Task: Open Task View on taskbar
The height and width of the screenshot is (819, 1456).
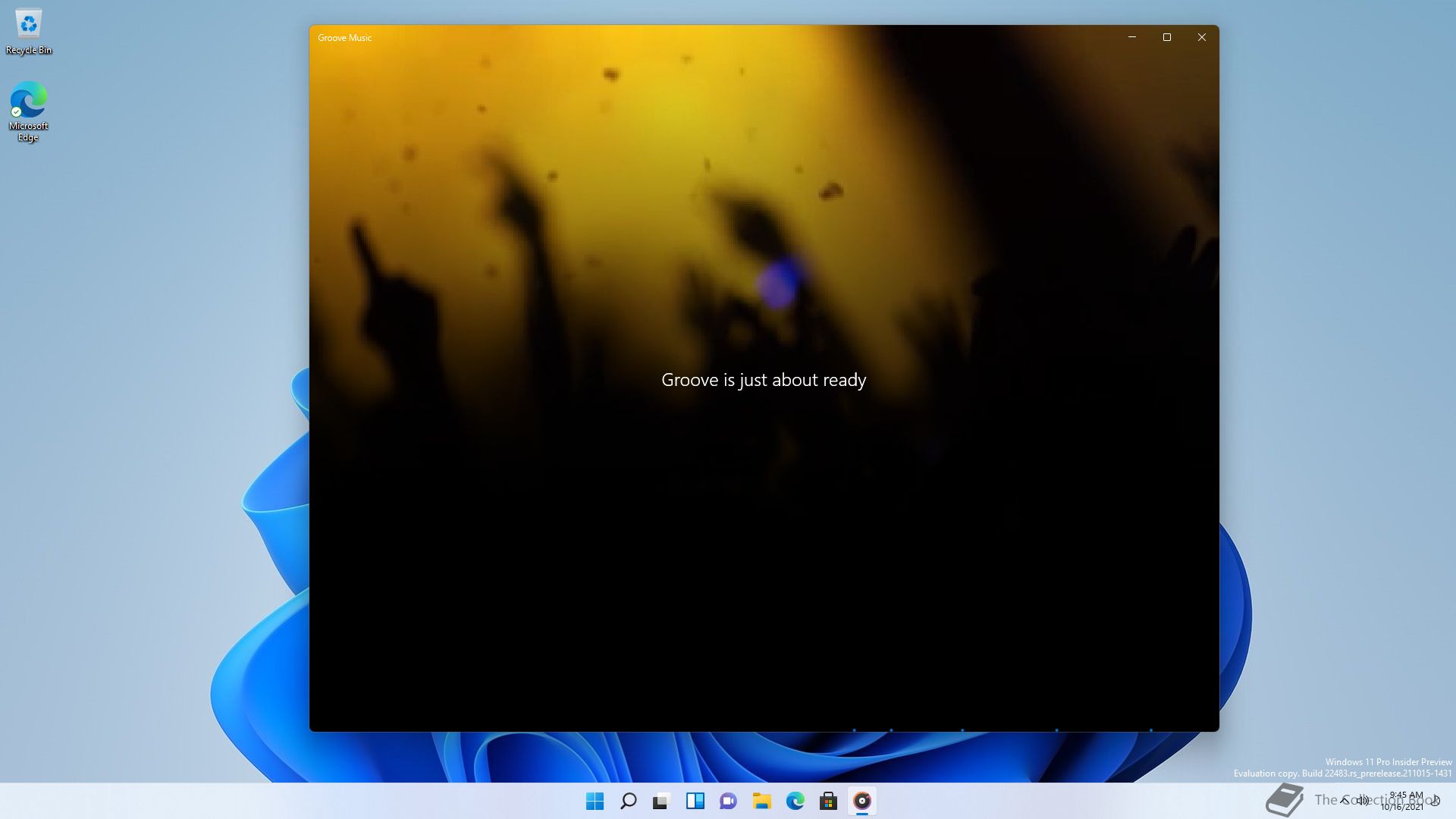Action: 662,801
